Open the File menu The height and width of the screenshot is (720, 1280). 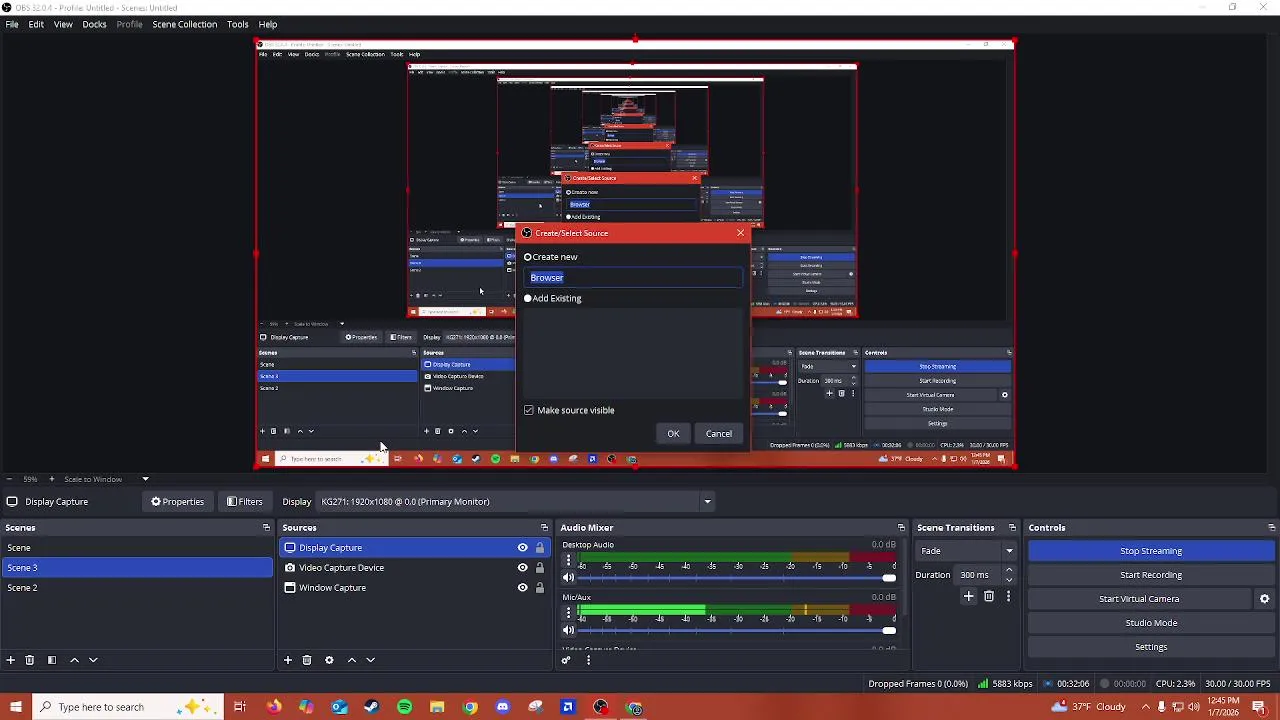(12, 24)
